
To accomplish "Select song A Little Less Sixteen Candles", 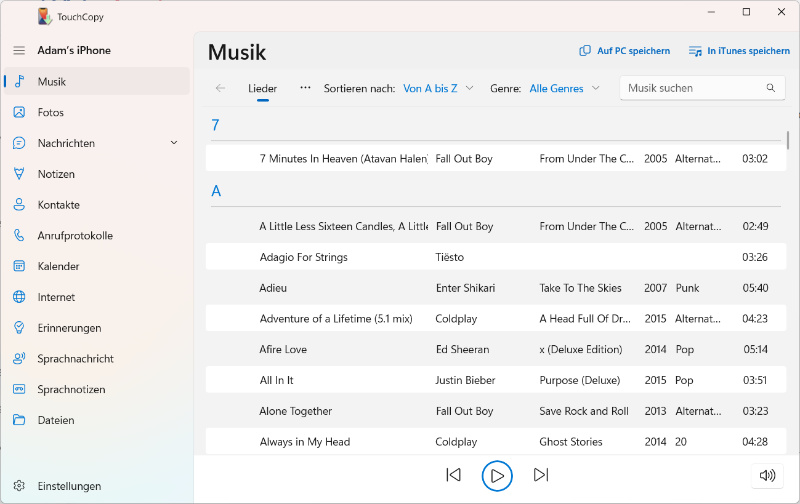I will 496,226.
